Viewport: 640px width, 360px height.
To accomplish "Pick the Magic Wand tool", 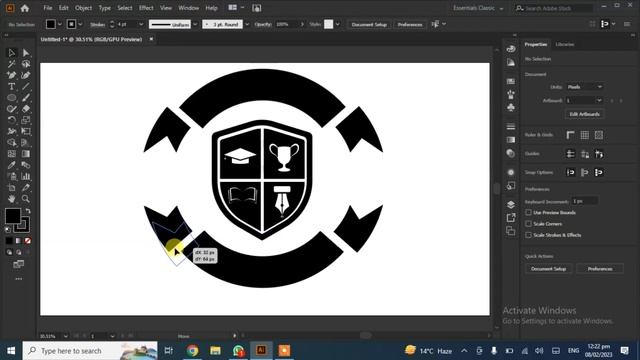I will click(x=11, y=64).
